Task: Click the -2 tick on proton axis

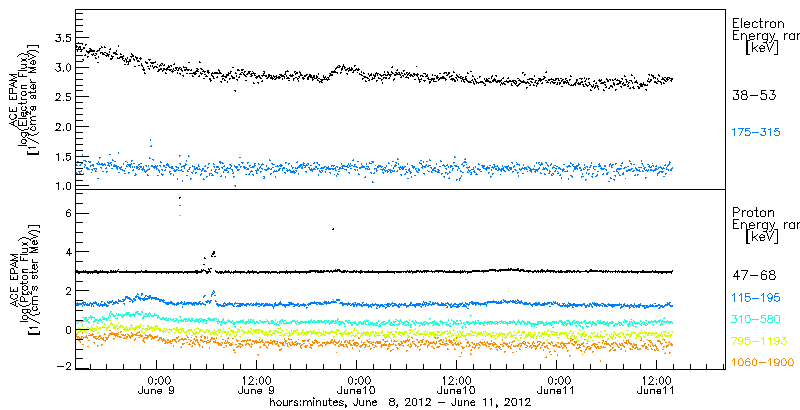Action: pos(63,368)
